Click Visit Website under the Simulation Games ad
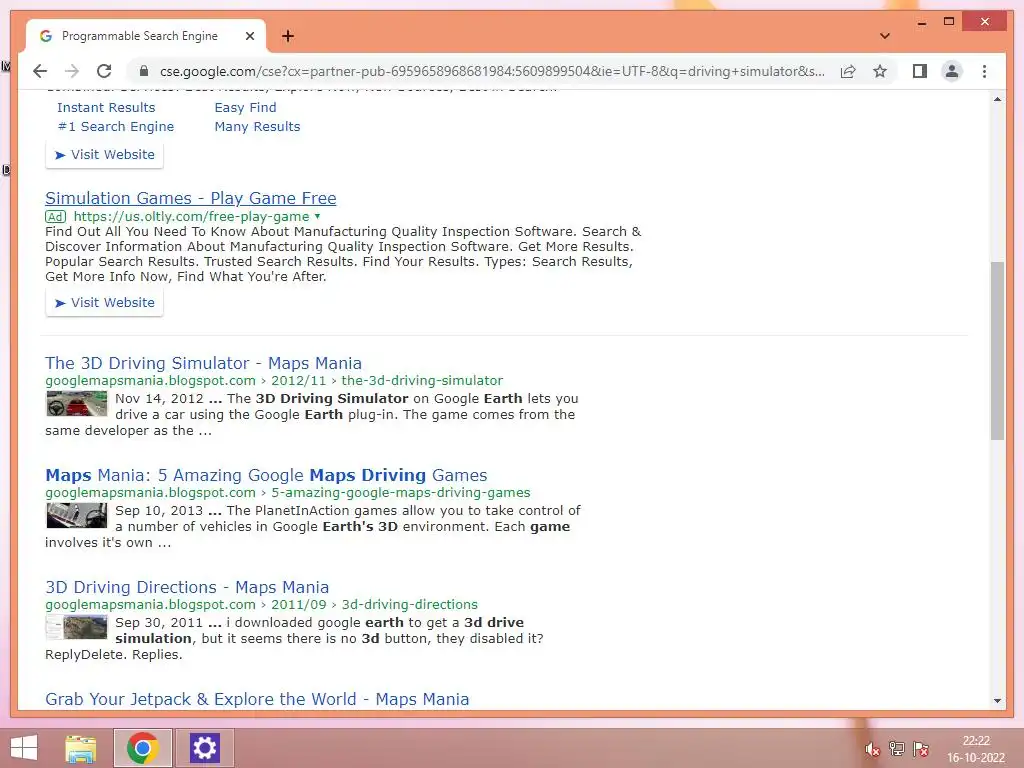 [x=104, y=302]
